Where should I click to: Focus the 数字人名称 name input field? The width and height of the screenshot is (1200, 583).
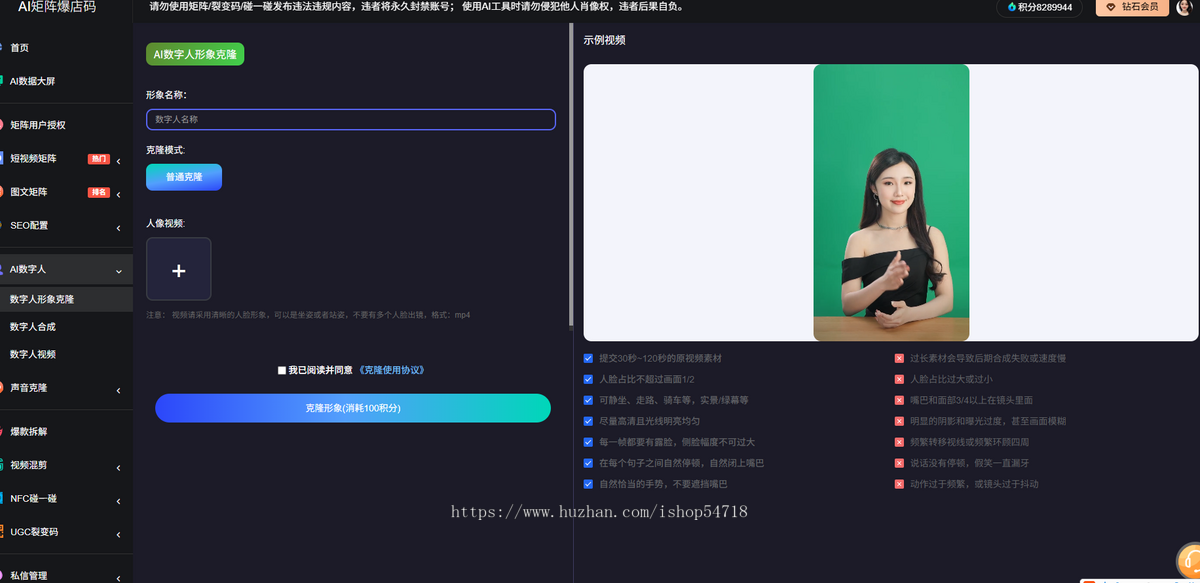click(x=350, y=119)
